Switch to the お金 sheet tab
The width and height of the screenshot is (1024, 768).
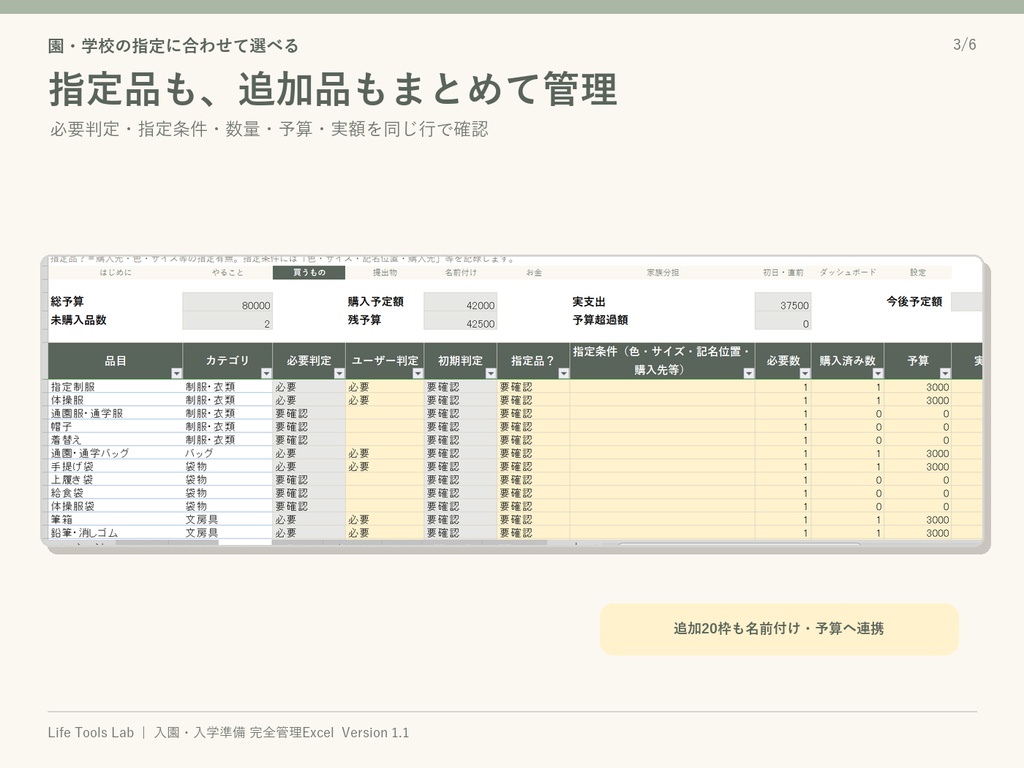pos(534,272)
